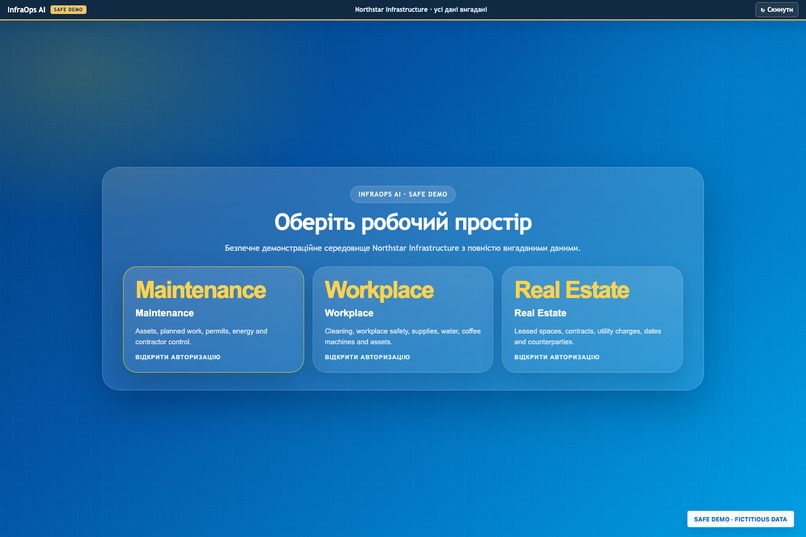Screen dimensions: 806x537
Task: Click the yellow SAFE DEMO badge in header
Action: [x=68, y=10]
